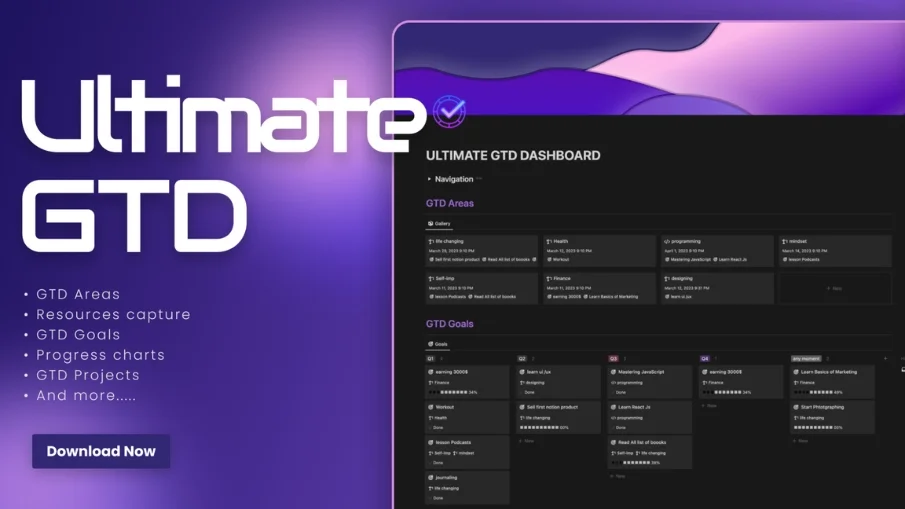The image size is (905, 509).
Task: Click target icon on Mastering JavaScript goal card
Action: [613, 372]
